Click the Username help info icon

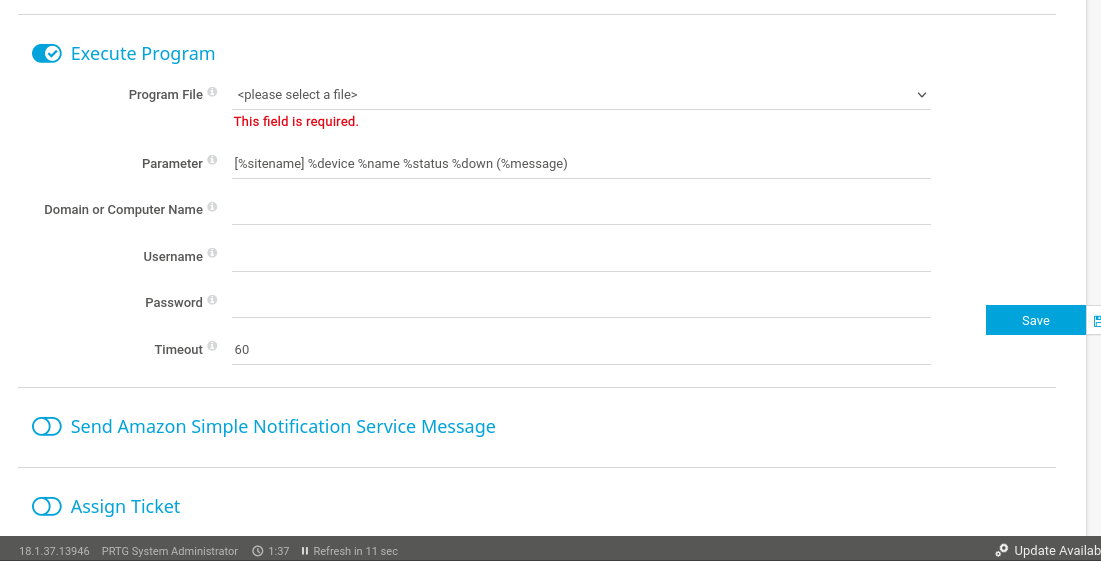point(213,254)
